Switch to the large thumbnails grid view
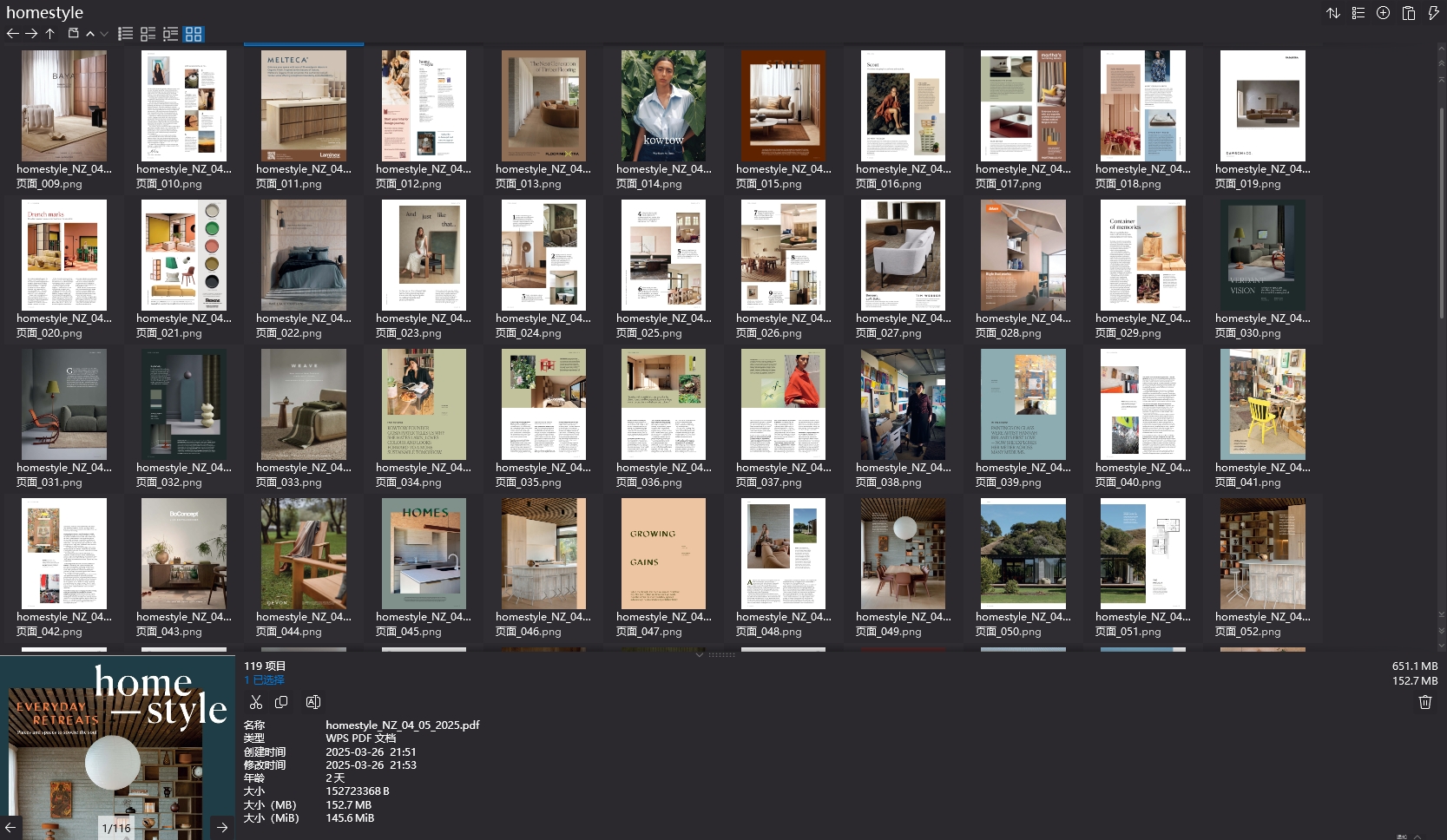Screen dimensions: 1447x840 [x=194, y=34]
